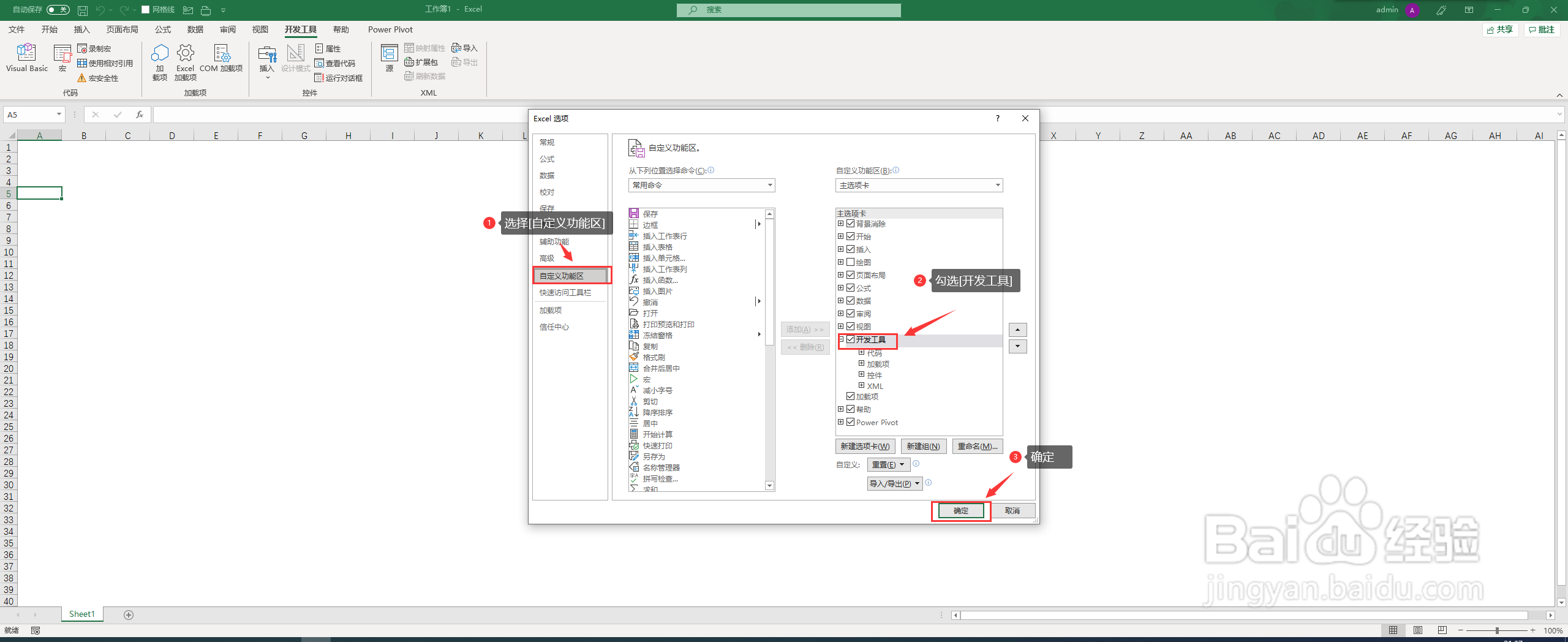
Task: Click 新建组 button
Action: click(x=923, y=446)
